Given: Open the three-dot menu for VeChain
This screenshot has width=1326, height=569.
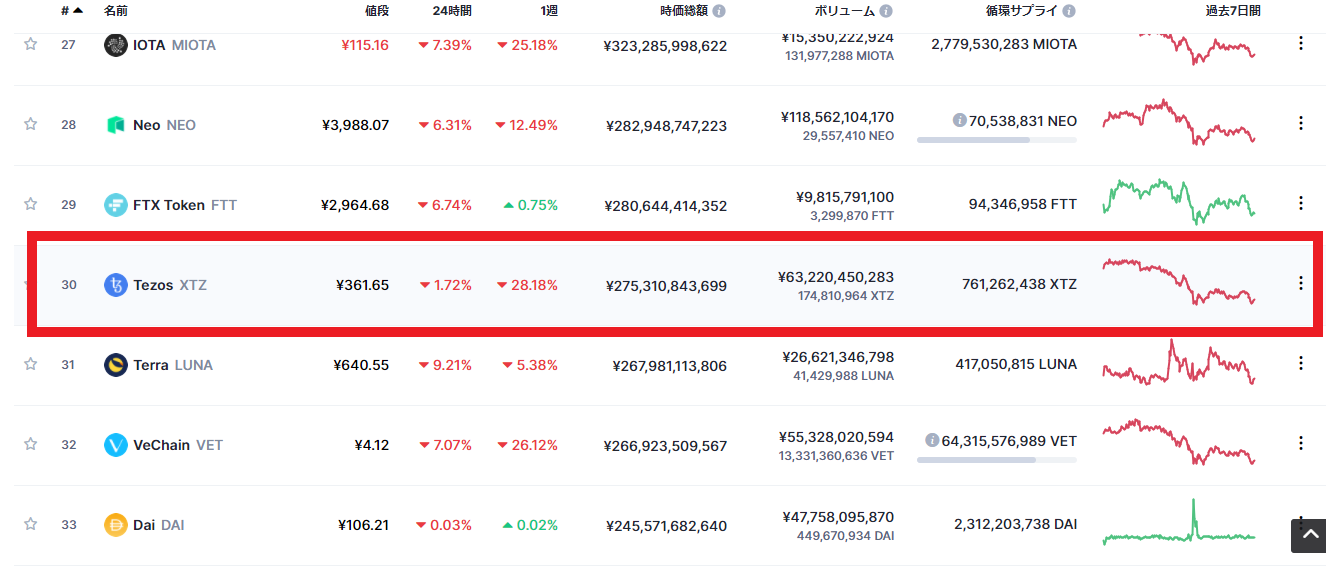Looking at the screenshot, I should point(1301,443).
